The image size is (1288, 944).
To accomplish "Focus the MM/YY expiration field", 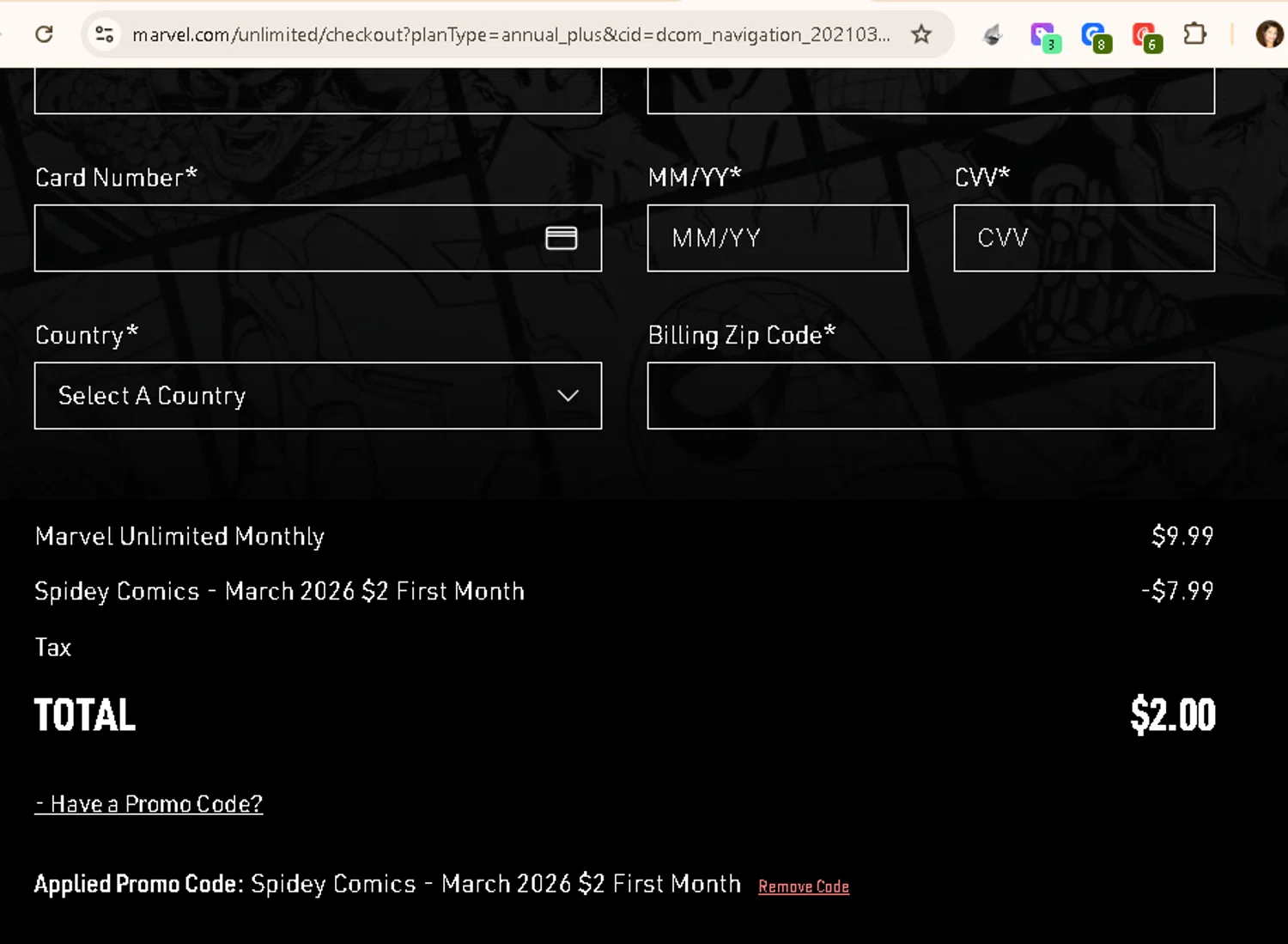I will 778,238.
